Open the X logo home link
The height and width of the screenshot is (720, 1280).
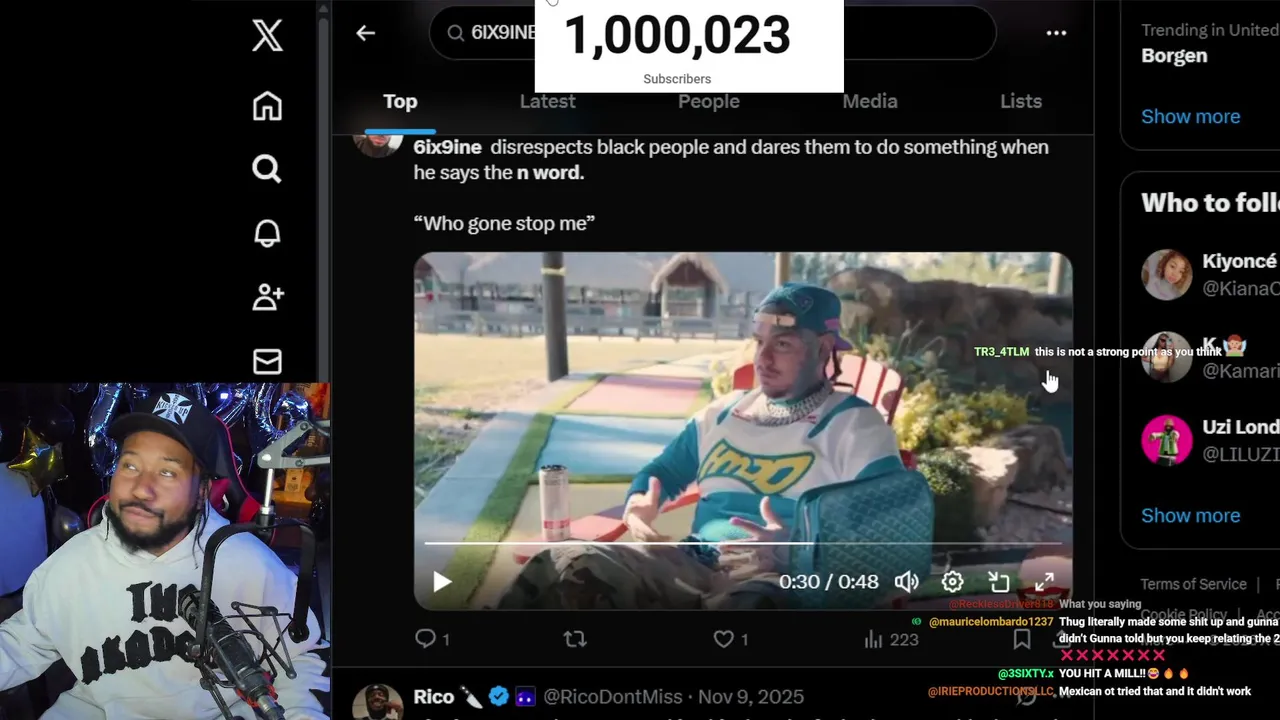tap(267, 35)
